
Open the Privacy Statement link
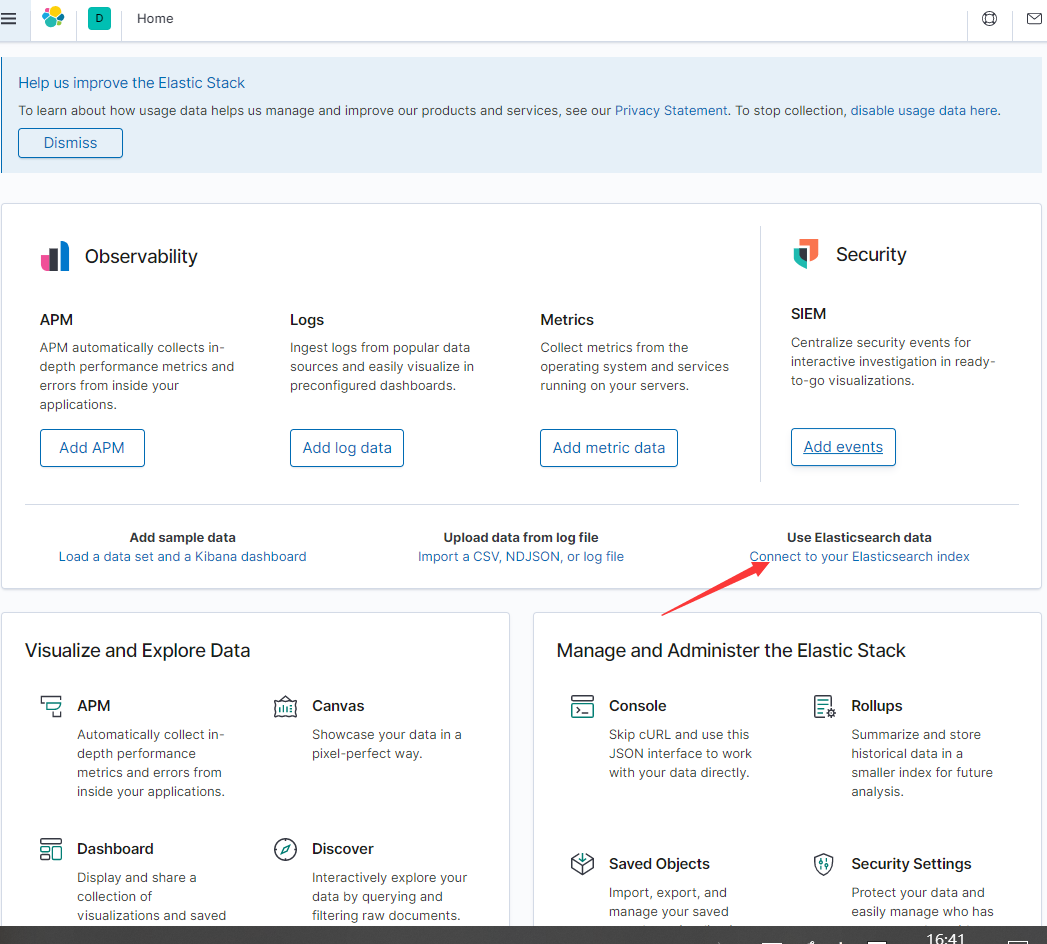(x=671, y=111)
